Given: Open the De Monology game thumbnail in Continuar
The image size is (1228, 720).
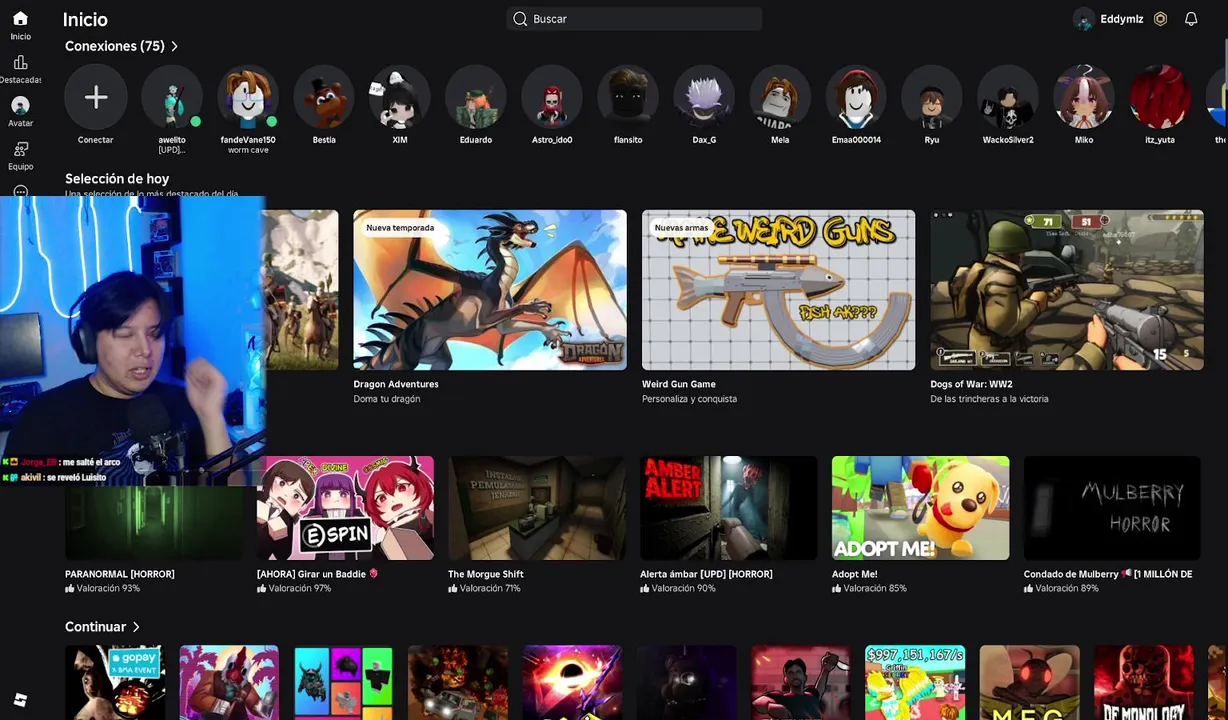Looking at the screenshot, I should [1144, 683].
